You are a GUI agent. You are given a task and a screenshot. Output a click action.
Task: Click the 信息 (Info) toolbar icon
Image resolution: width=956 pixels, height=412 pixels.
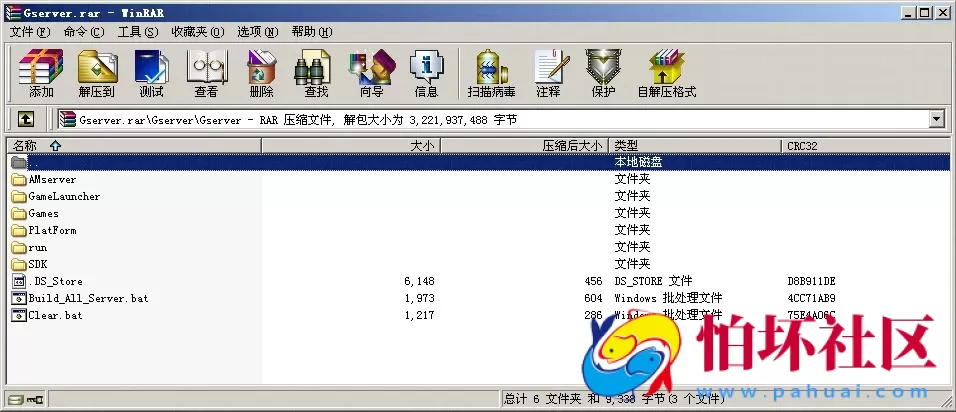coord(426,74)
